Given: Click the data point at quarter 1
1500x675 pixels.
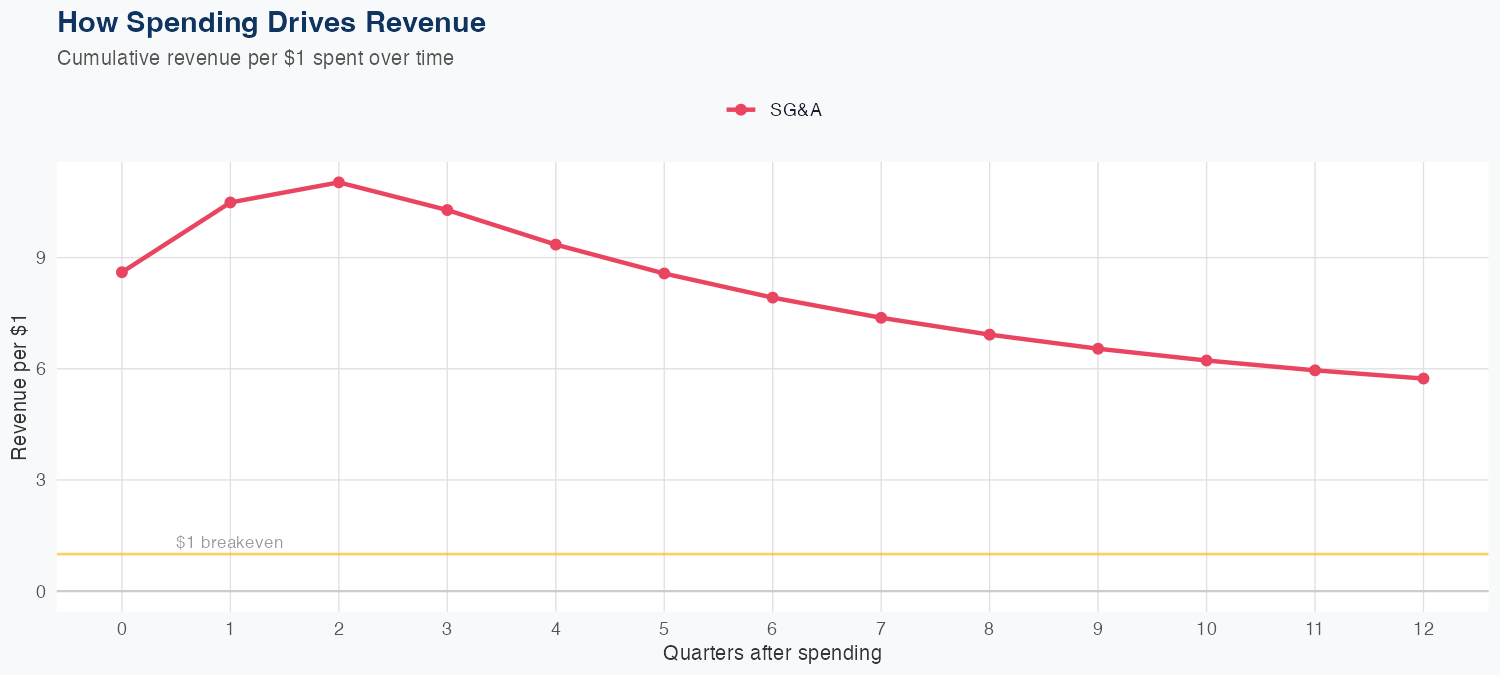Looking at the screenshot, I should pos(230,202).
